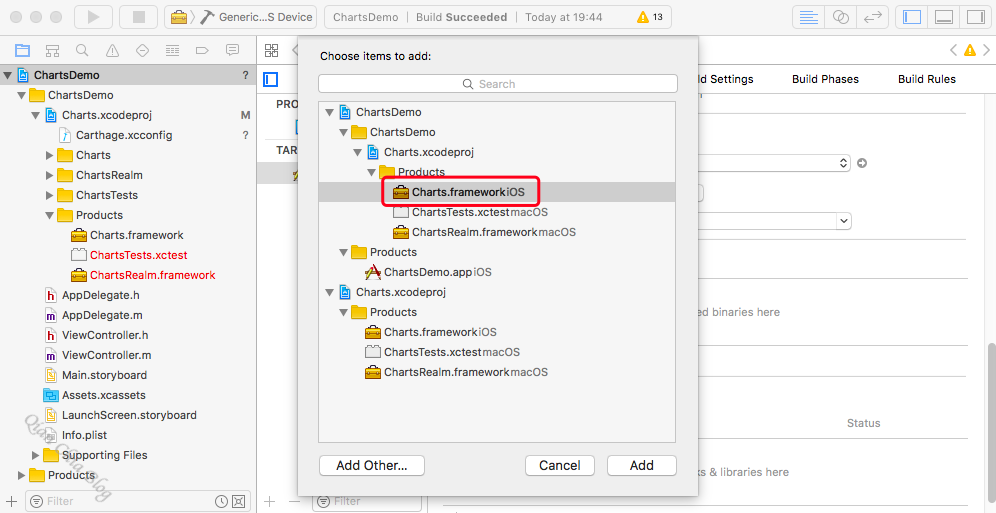Show the Issue navigator
Screen dimensions: 996x513
tap(112, 50)
